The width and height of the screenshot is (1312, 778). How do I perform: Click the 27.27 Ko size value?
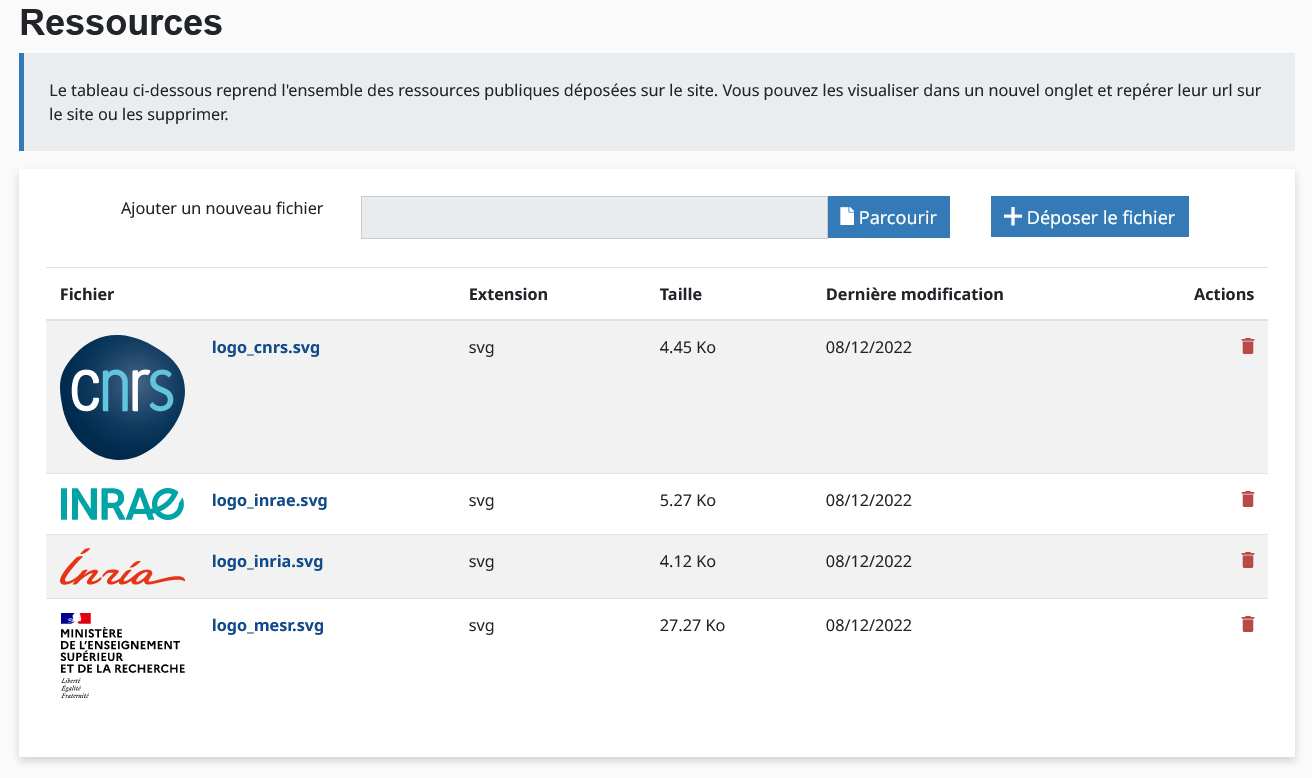coord(692,626)
